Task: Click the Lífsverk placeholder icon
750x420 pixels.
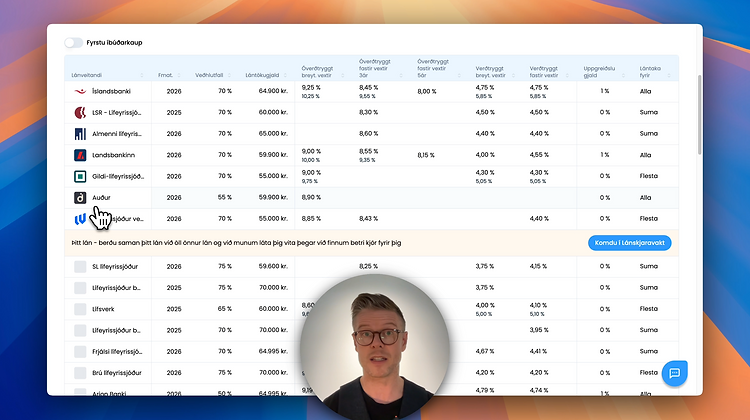Action: pyautogui.click(x=80, y=309)
